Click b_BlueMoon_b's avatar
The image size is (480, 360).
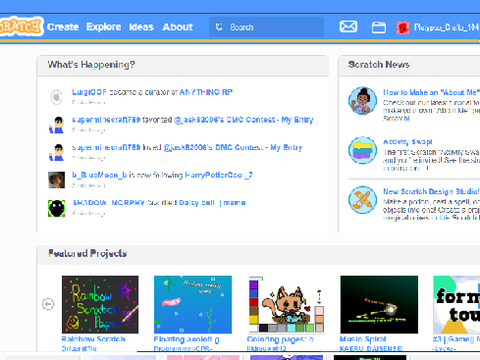(x=56, y=180)
